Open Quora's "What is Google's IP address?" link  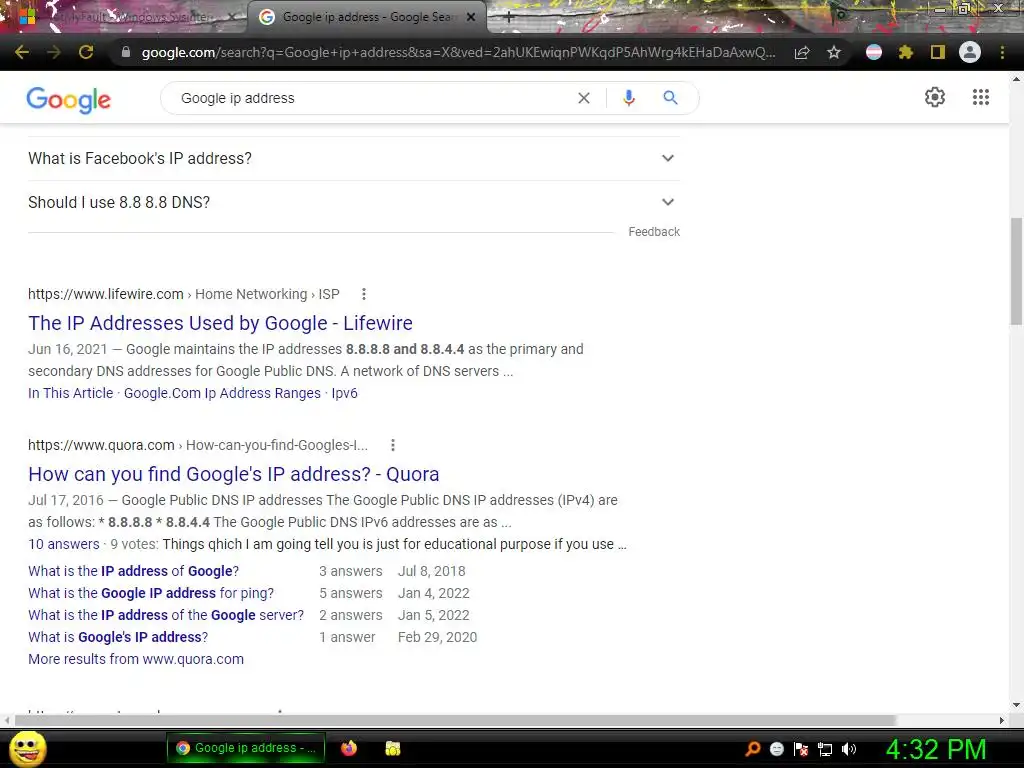[118, 637]
